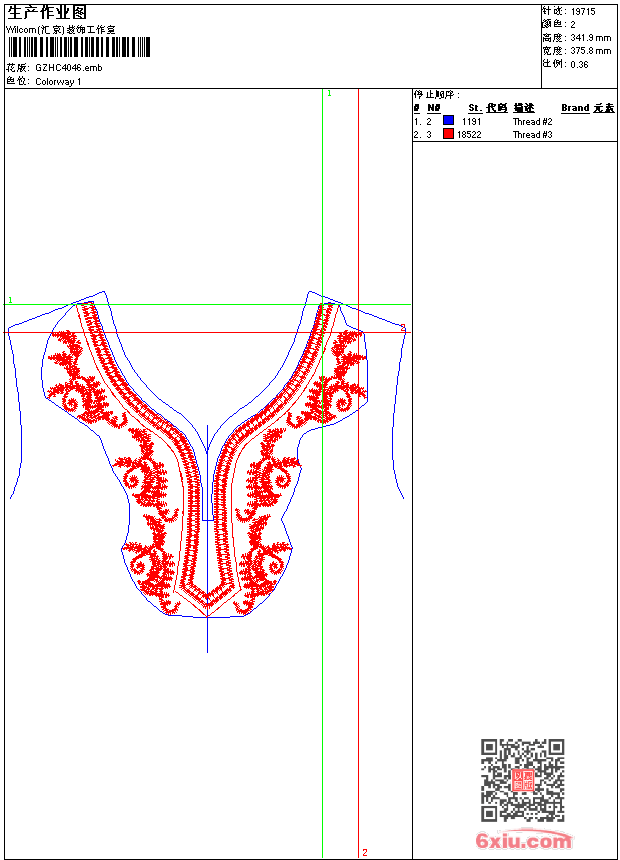Click the red Thread #3 color swatch
The height and width of the screenshot is (860, 620).
448,134
